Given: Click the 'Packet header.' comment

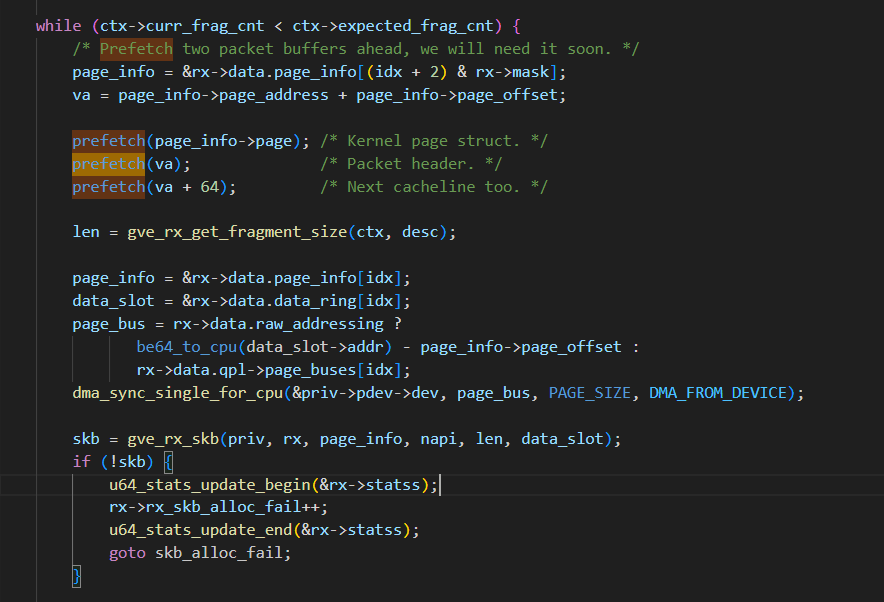Looking at the screenshot, I should coord(410,164).
